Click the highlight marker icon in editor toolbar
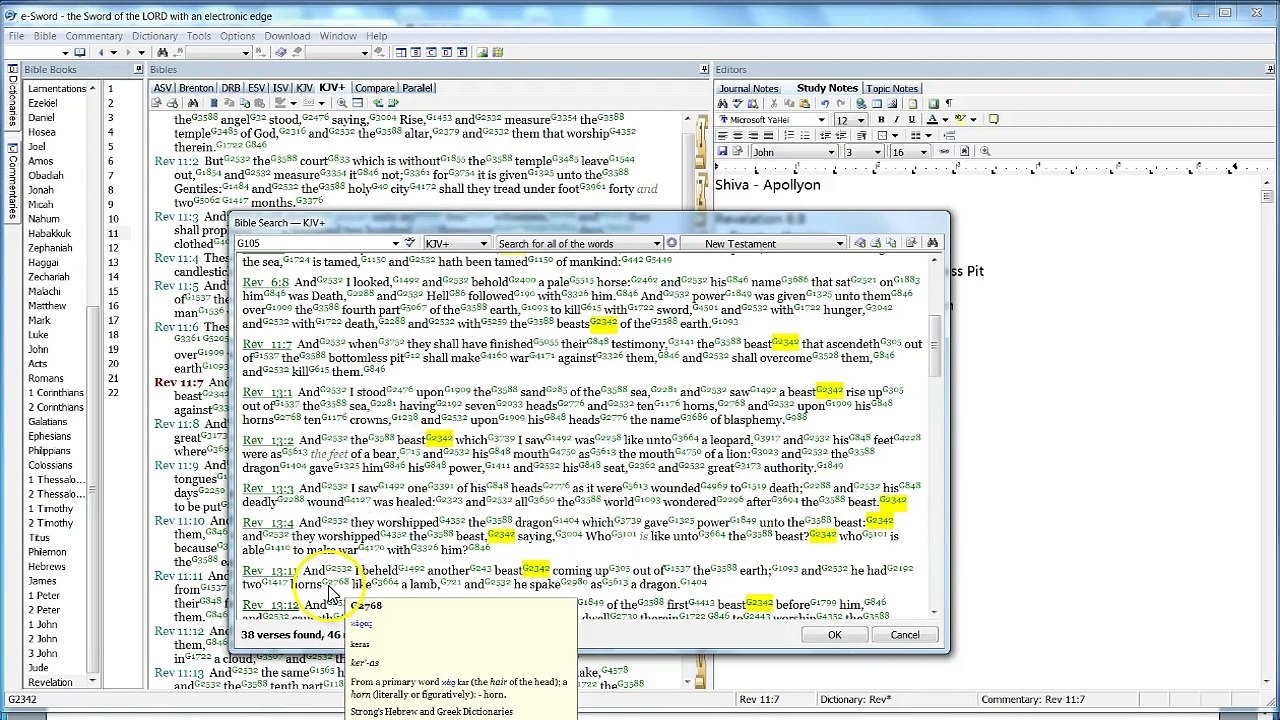The width and height of the screenshot is (1280, 720). point(961,120)
